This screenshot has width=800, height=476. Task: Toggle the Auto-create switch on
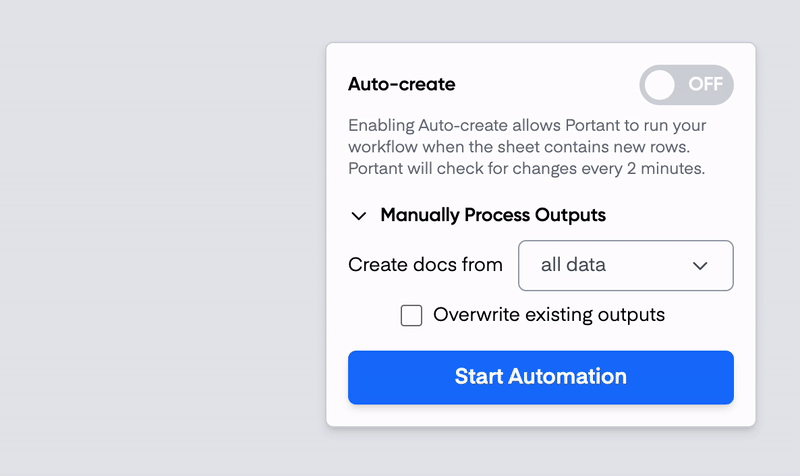coord(686,85)
